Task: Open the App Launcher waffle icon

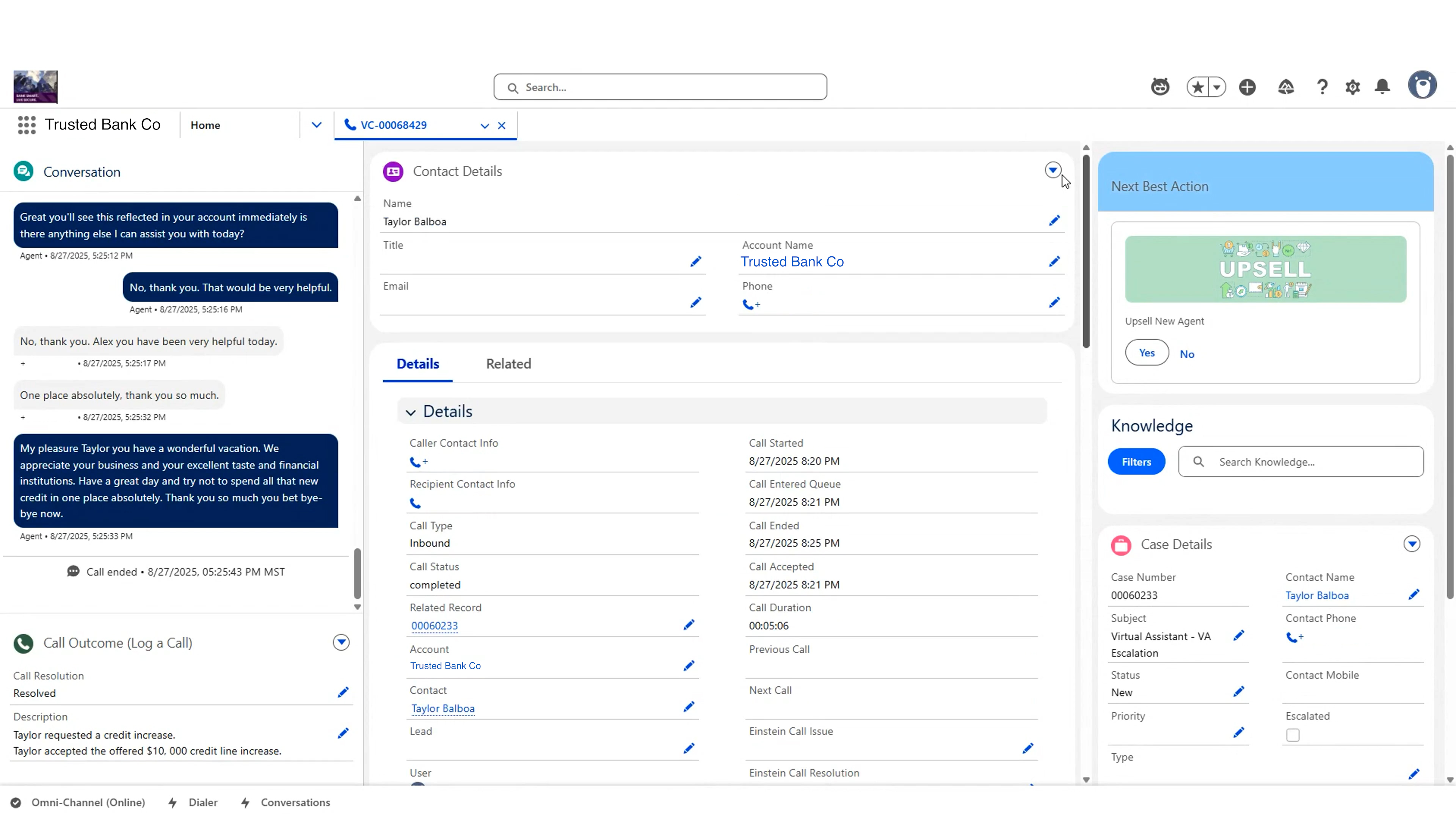Action: (x=27, y=125)
